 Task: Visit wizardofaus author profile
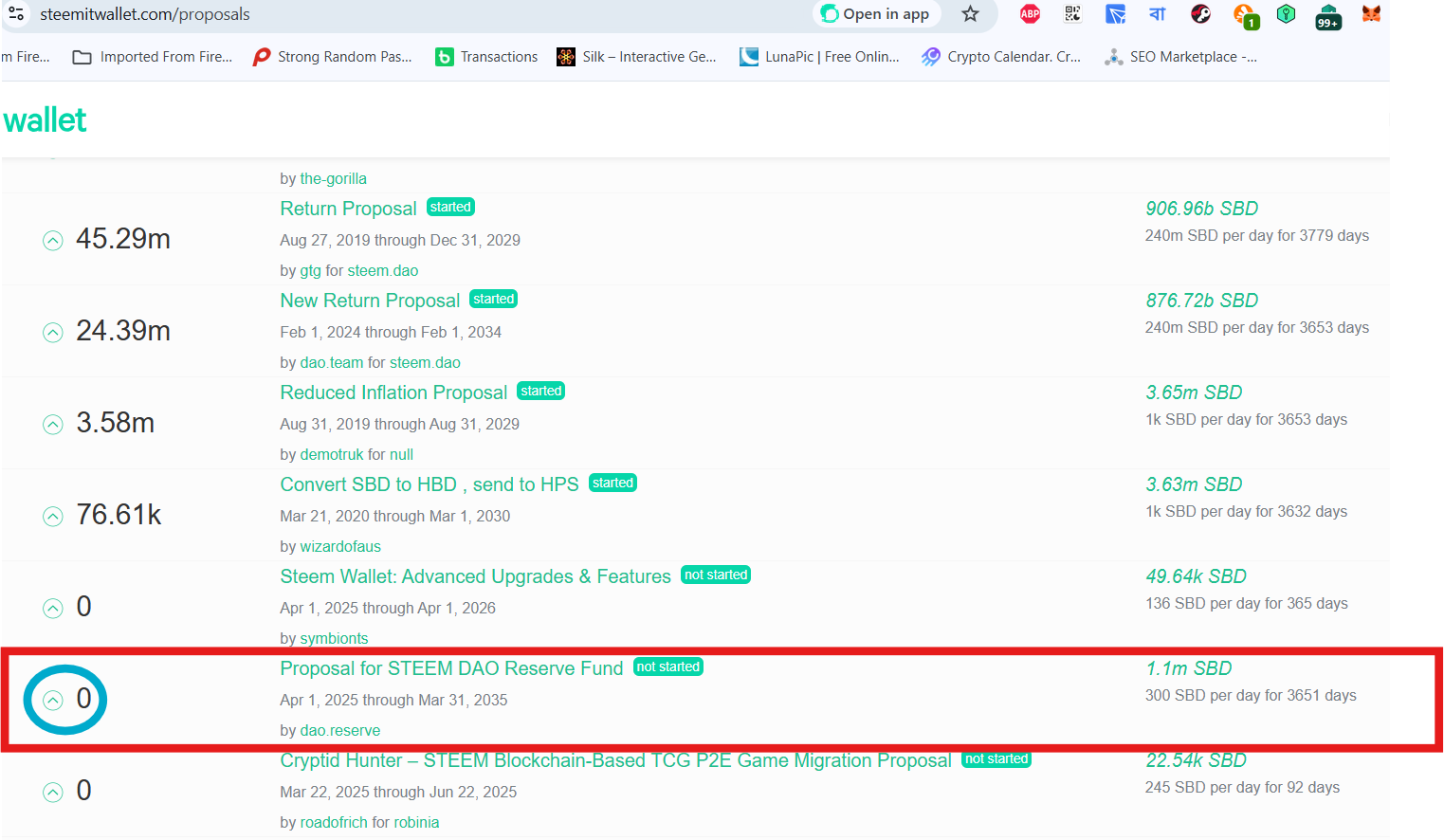pos(340,546)
